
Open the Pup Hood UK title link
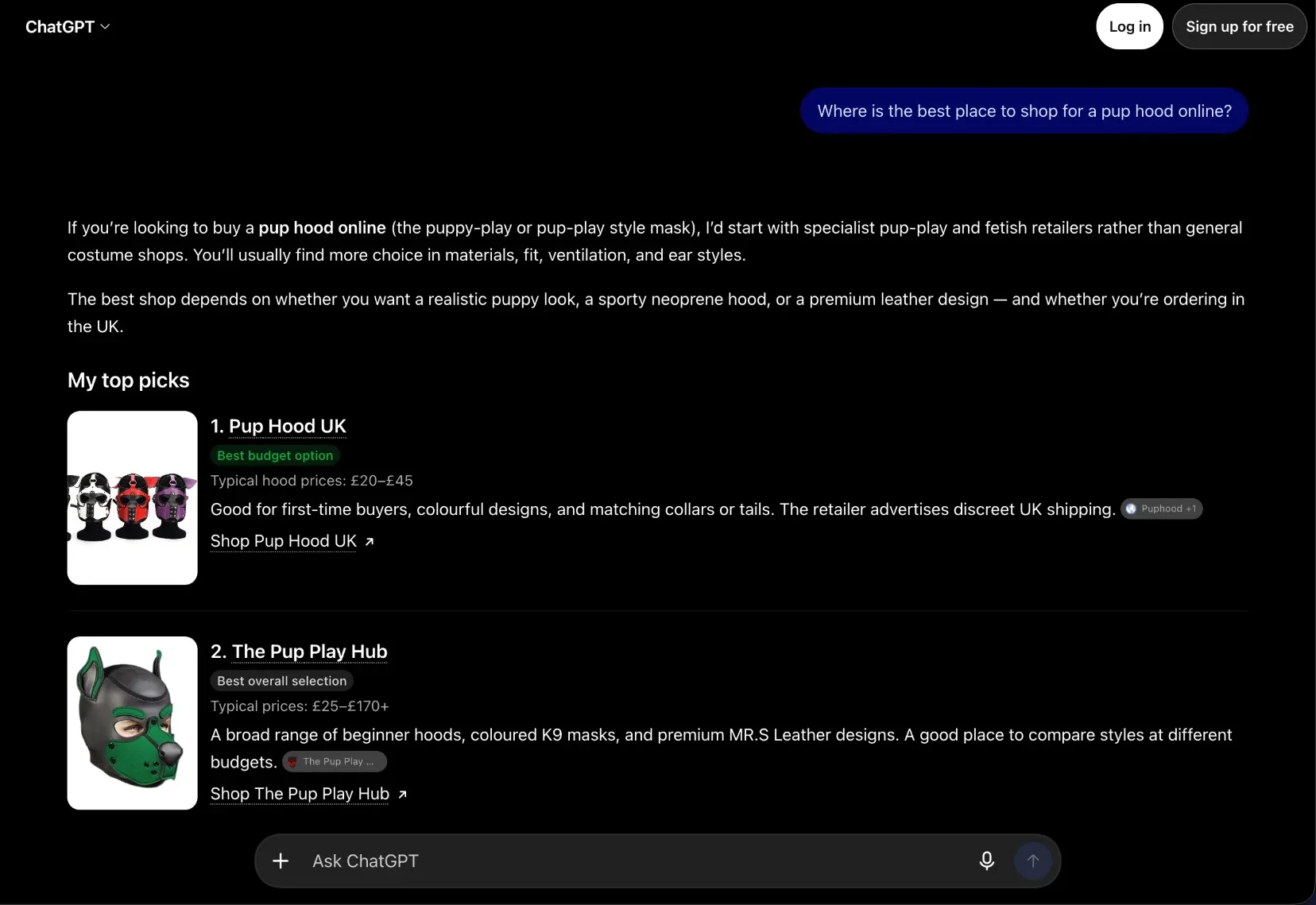pyautogui.click(x=288, y=426)
